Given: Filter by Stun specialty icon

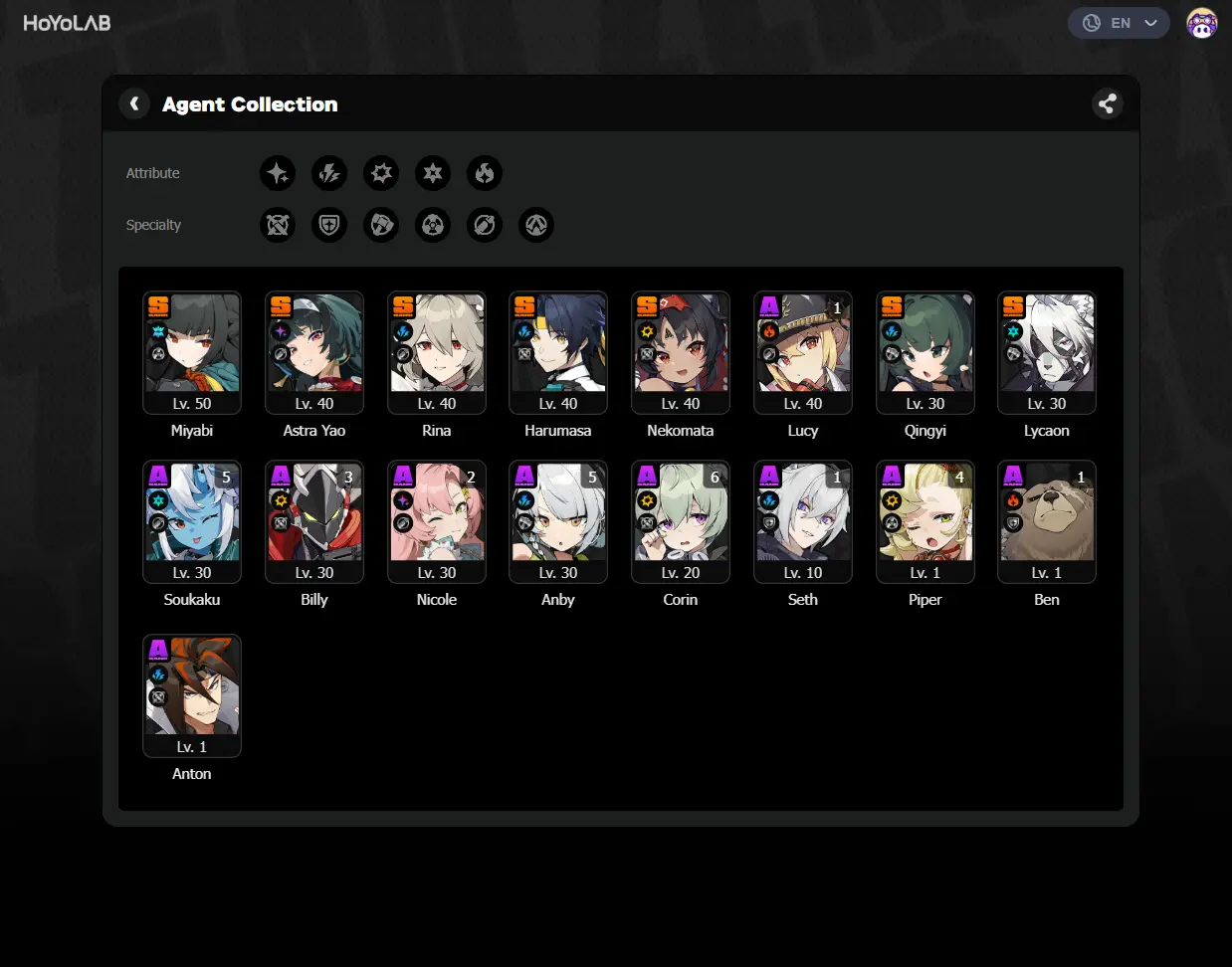Looking at the screenshot, I should coord(381,225).
